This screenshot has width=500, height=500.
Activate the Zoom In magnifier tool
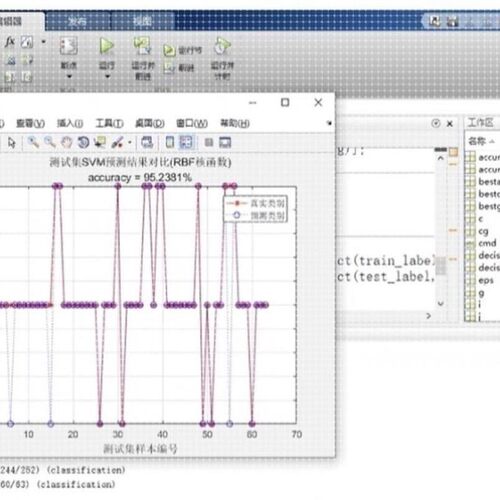(33, 142)
